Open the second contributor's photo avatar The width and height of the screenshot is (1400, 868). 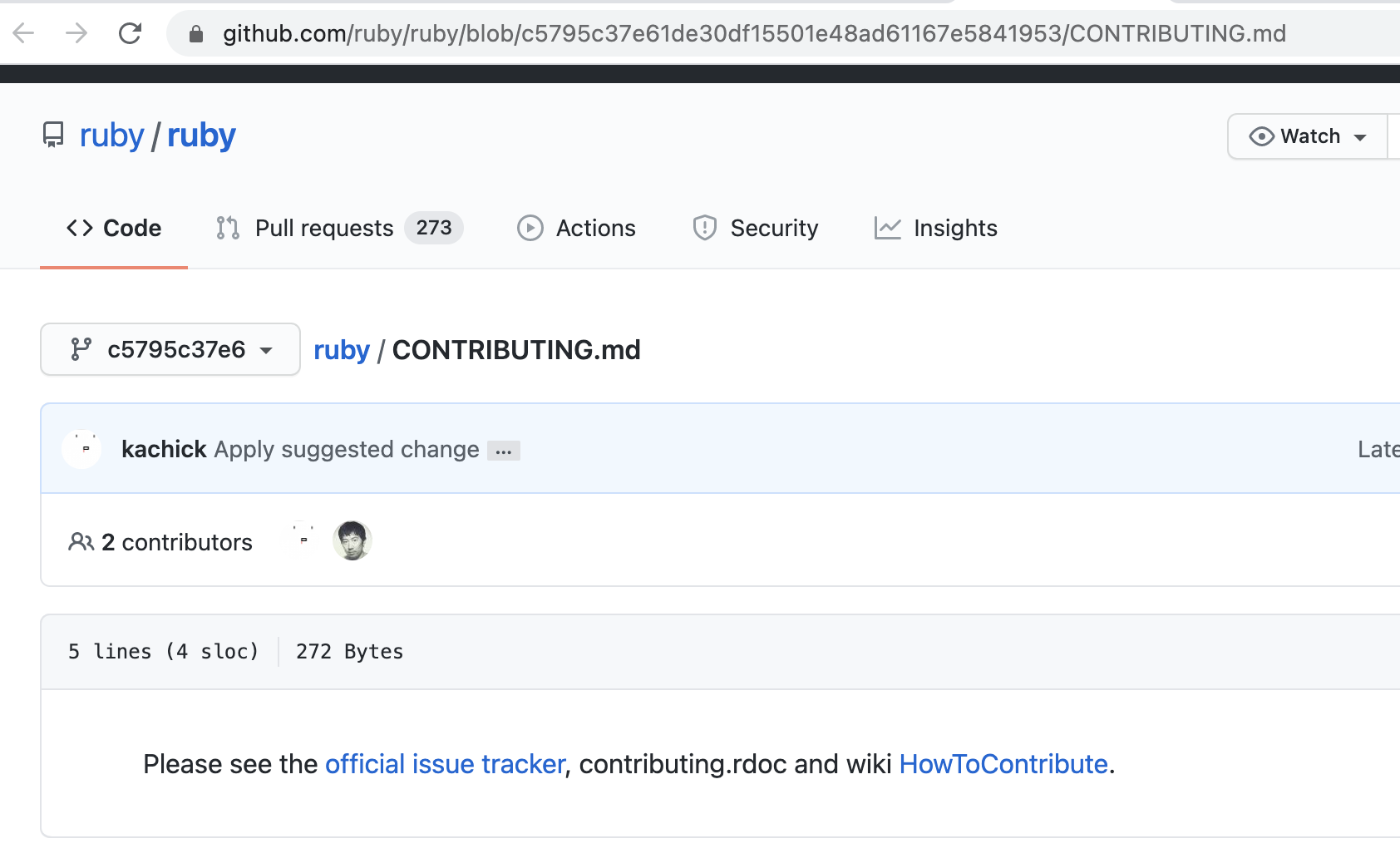coord(352,541)
